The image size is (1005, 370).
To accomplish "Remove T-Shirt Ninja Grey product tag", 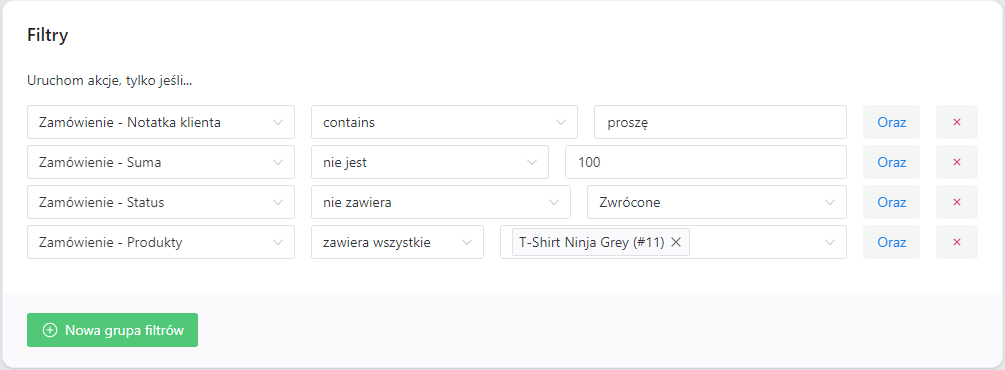I will [676, 242].
